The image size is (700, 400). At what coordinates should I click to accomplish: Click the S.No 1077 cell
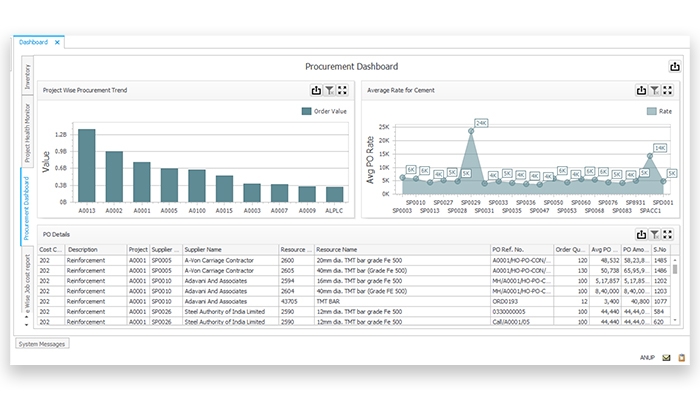point(660,301)
